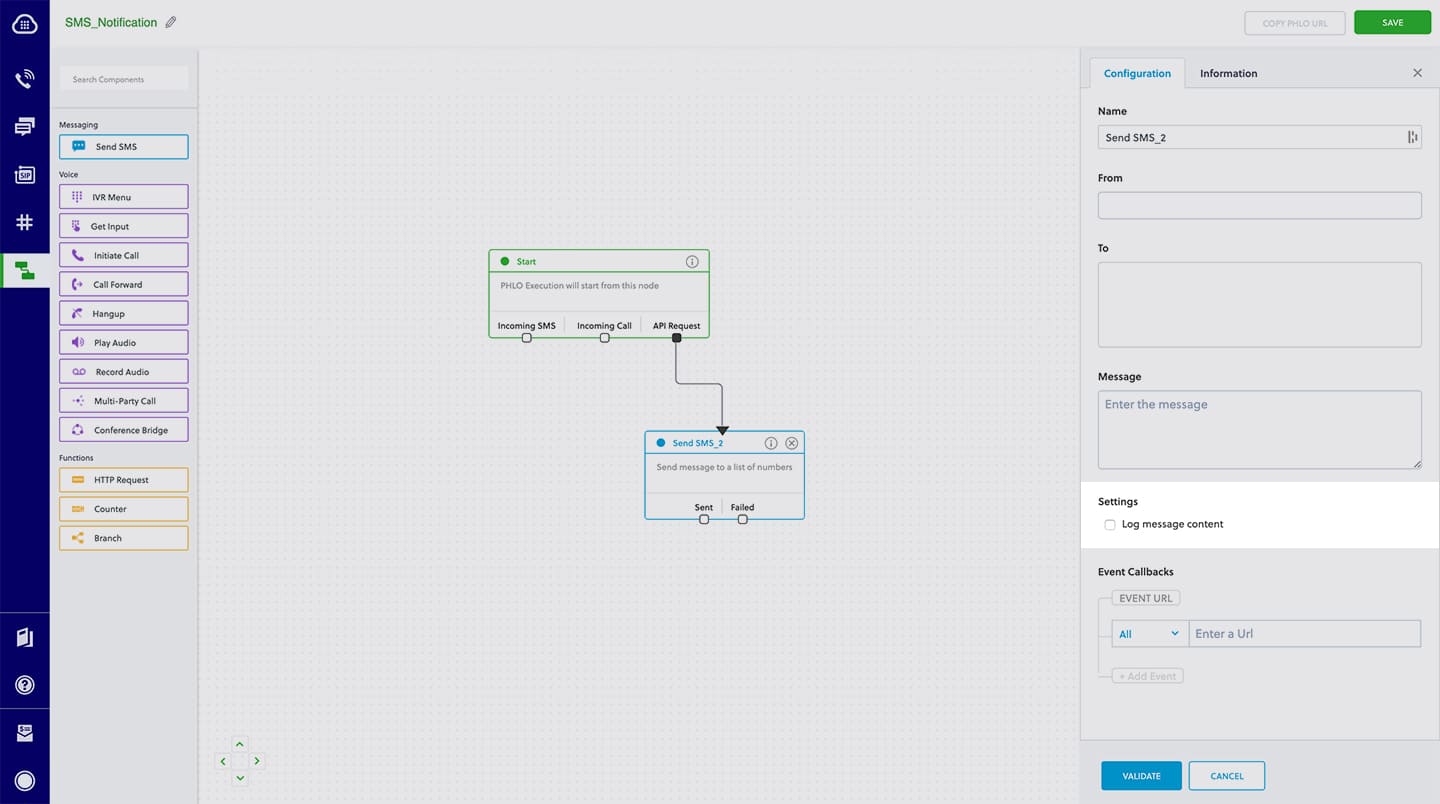Image resolution: width=1440 pixels, height=804 pixels.
Task: Open the Messaging section in left sidebar
Action: click(x=25, y=126)
